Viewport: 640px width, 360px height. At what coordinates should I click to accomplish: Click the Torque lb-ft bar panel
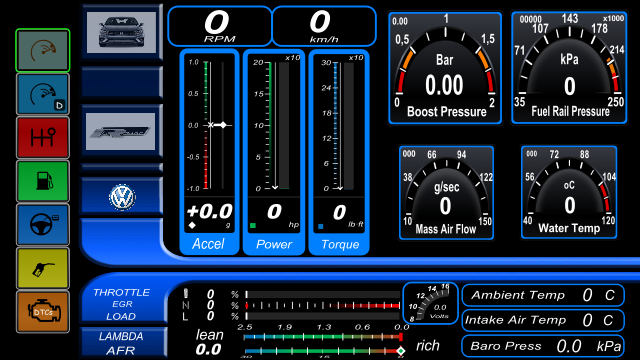coord(339,152)
